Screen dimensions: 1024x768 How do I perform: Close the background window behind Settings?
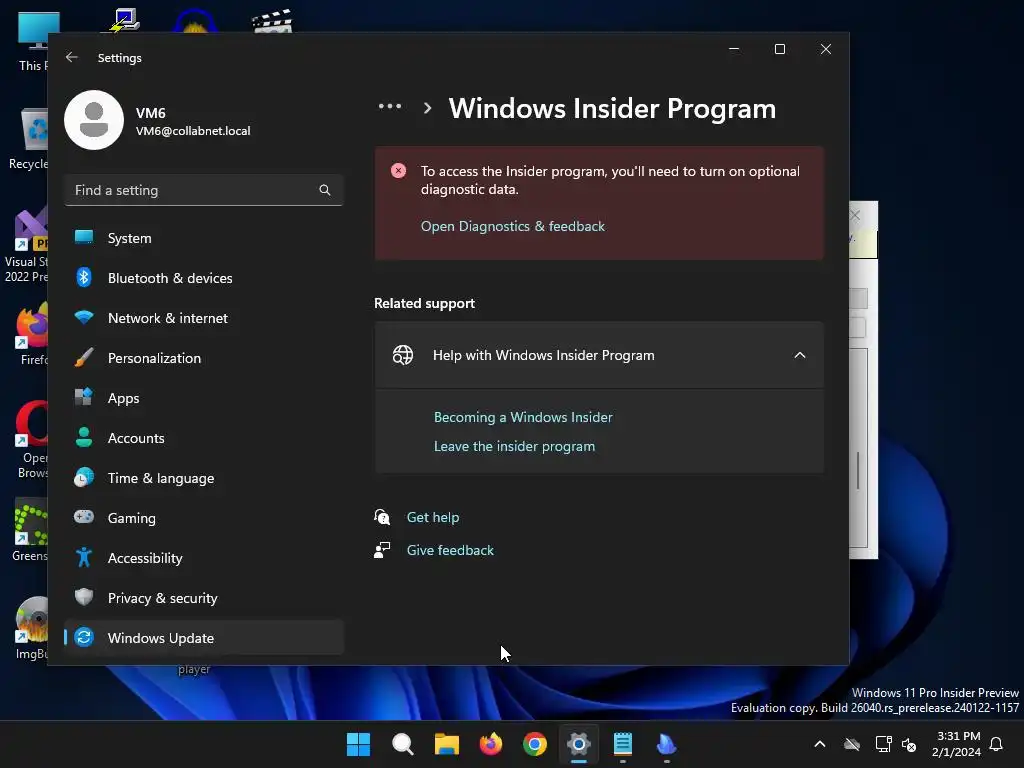click(x=855, y=215)
